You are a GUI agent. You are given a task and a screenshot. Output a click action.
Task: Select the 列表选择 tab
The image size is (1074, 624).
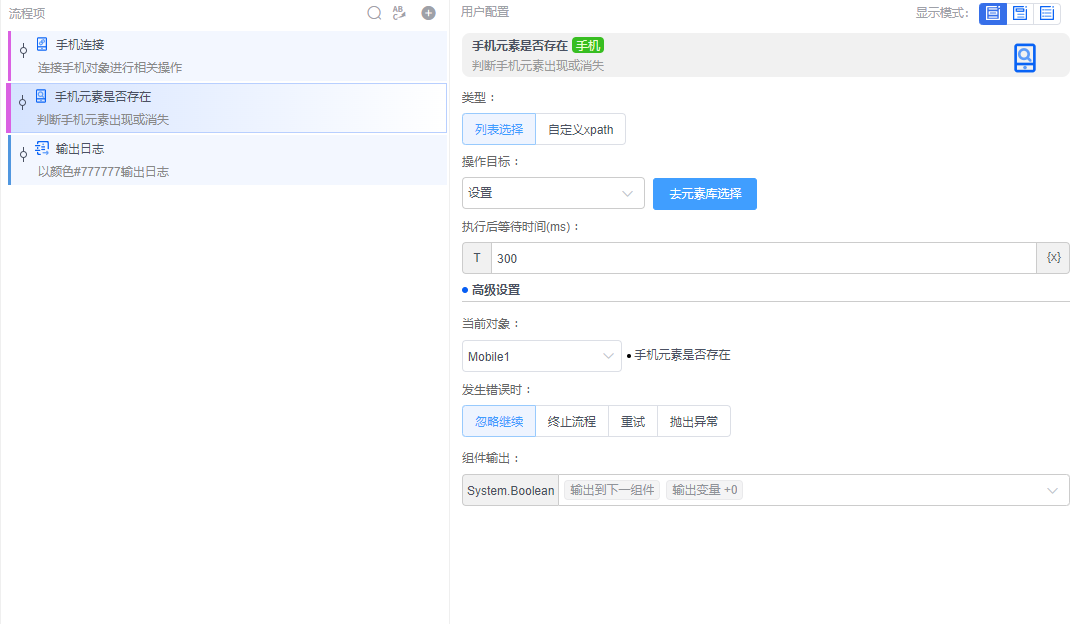(x=498, y=129)
